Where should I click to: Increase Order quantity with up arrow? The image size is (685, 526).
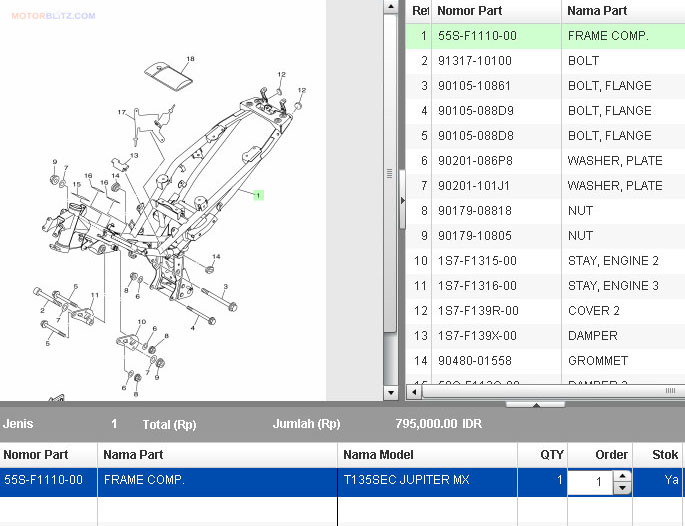pyautogui.click(x=623, y=475)
